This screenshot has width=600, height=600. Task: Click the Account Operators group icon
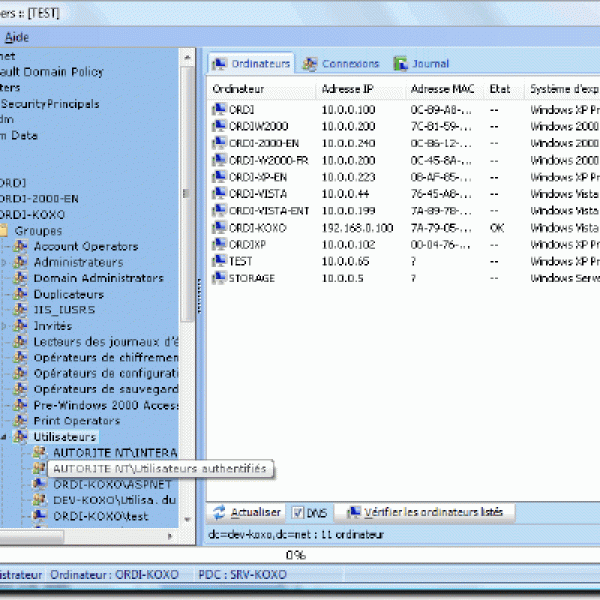[21, 246]
